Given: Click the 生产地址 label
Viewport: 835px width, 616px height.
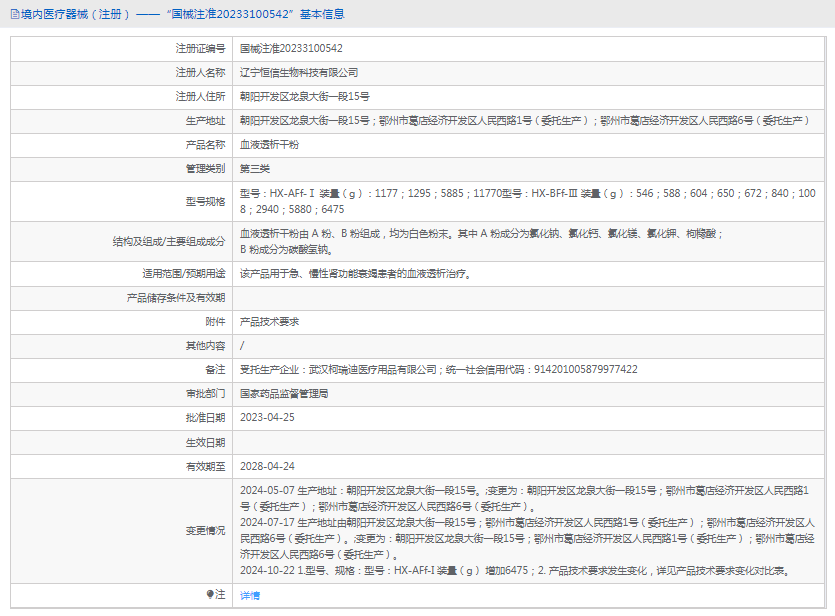Looking at the screenshot, I should click(205, 121).
